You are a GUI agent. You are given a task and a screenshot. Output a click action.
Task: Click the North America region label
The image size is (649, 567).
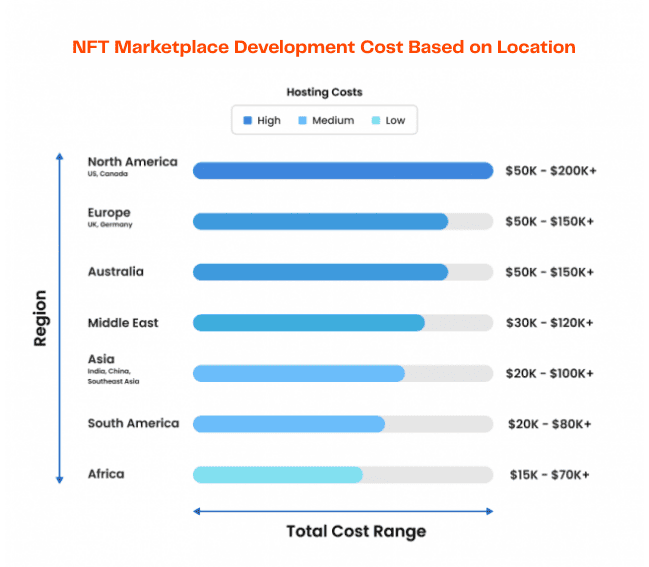point(132,162)
